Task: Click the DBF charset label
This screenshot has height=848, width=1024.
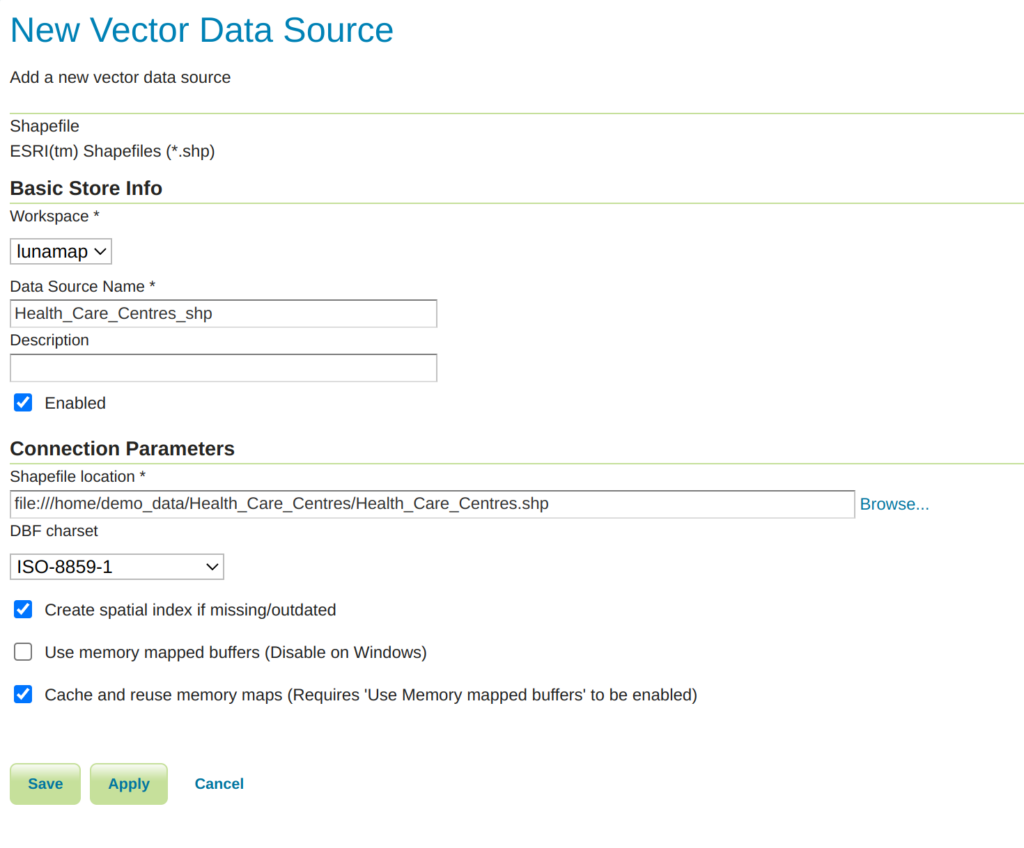Action: [54, 530]
